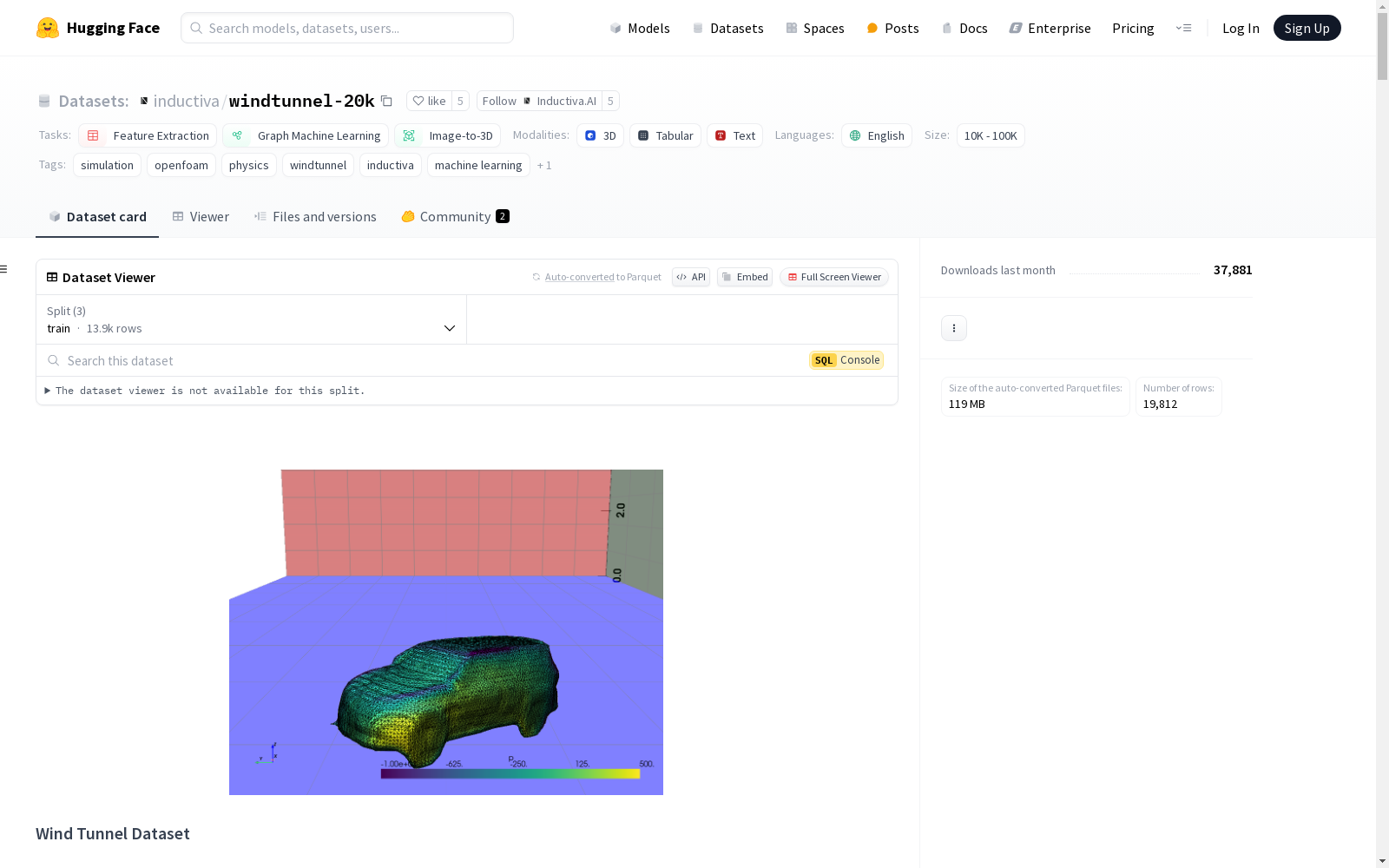Open the Docs page
Viewport: 1389px width, 868px height.
(x=964, y=28)
